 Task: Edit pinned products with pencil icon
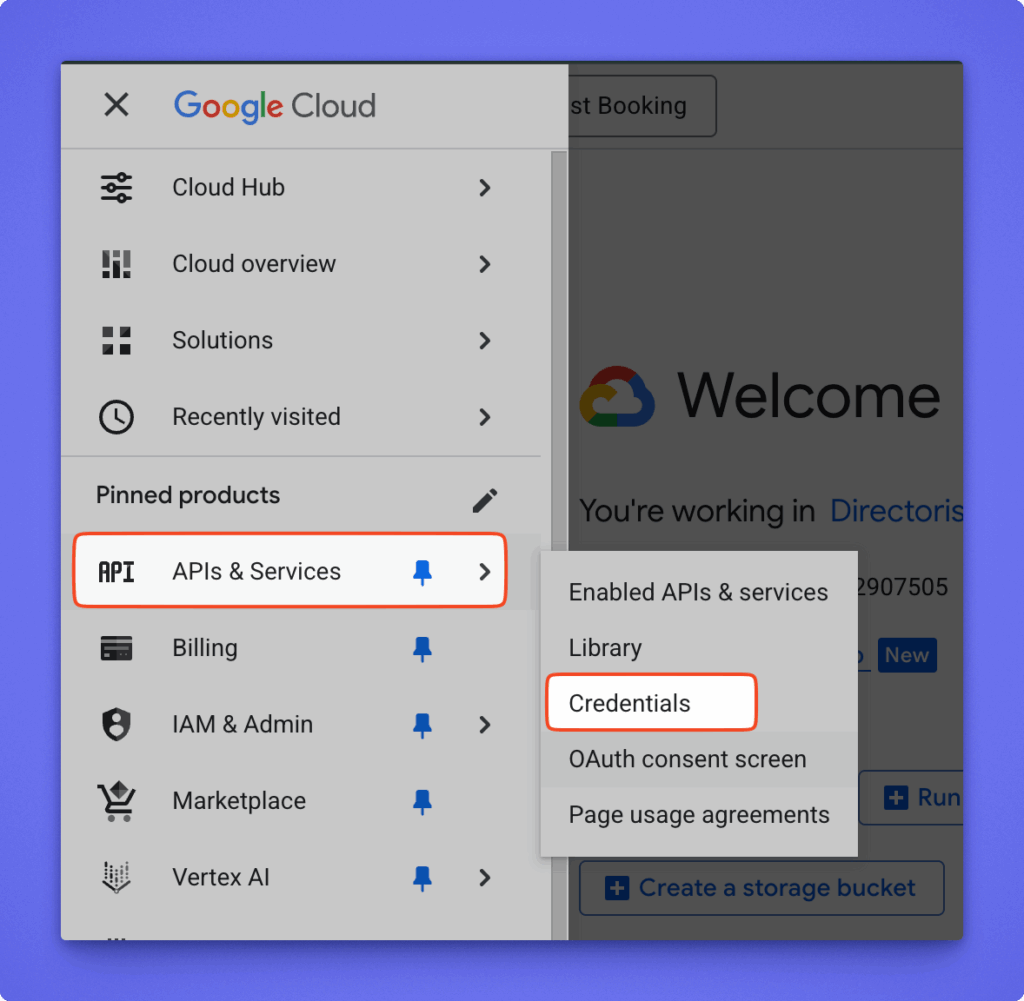[x=485, y=500]
